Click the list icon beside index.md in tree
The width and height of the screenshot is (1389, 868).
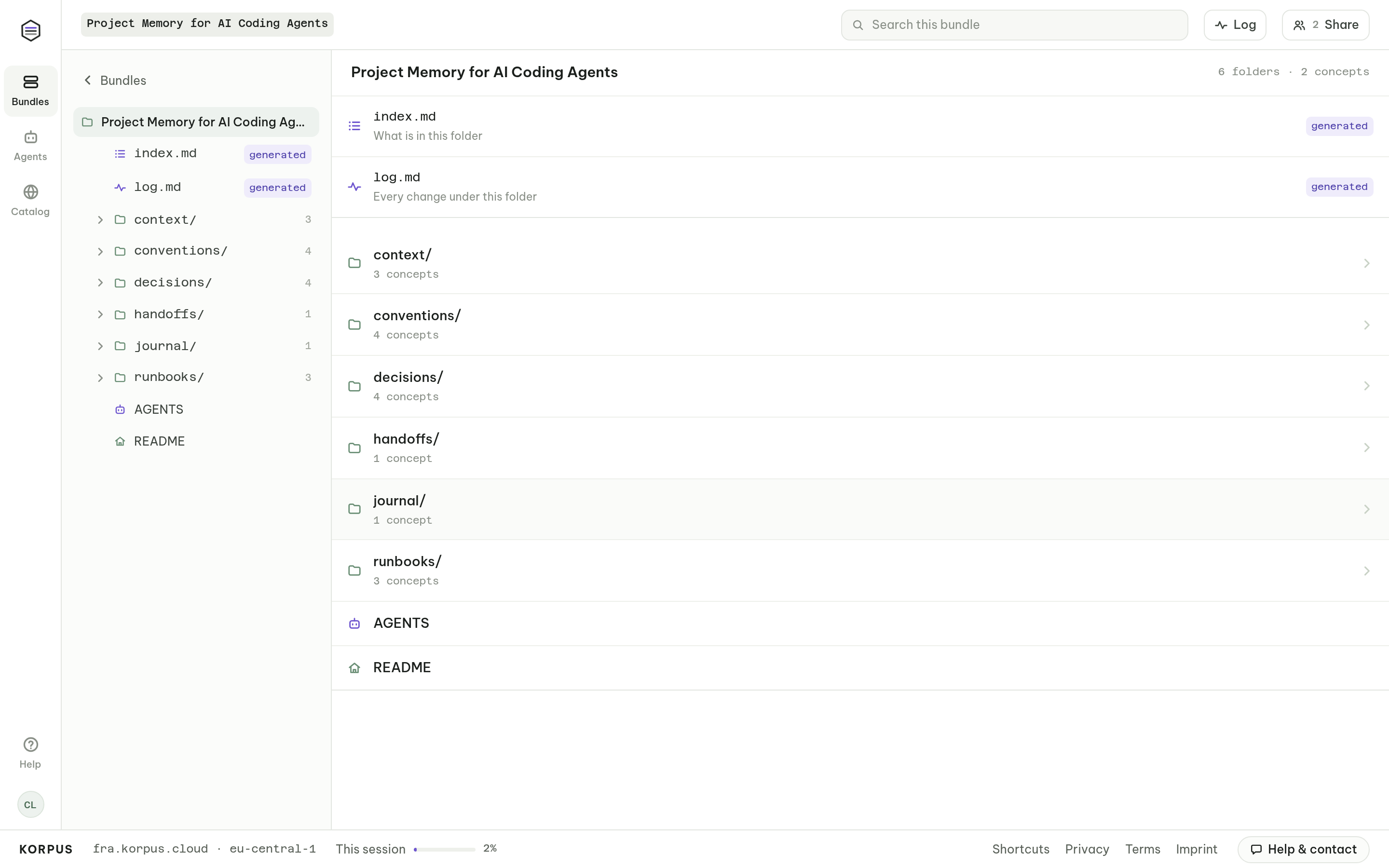pyautogui.click(x=120, y=154)
